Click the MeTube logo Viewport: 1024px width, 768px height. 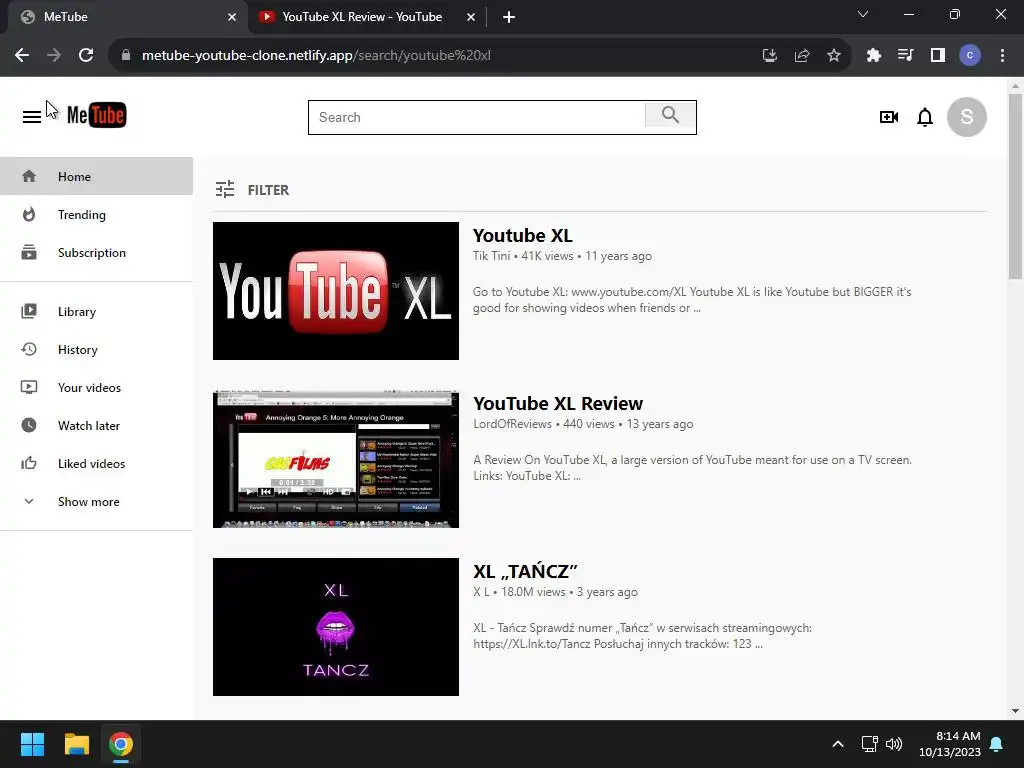97,115
